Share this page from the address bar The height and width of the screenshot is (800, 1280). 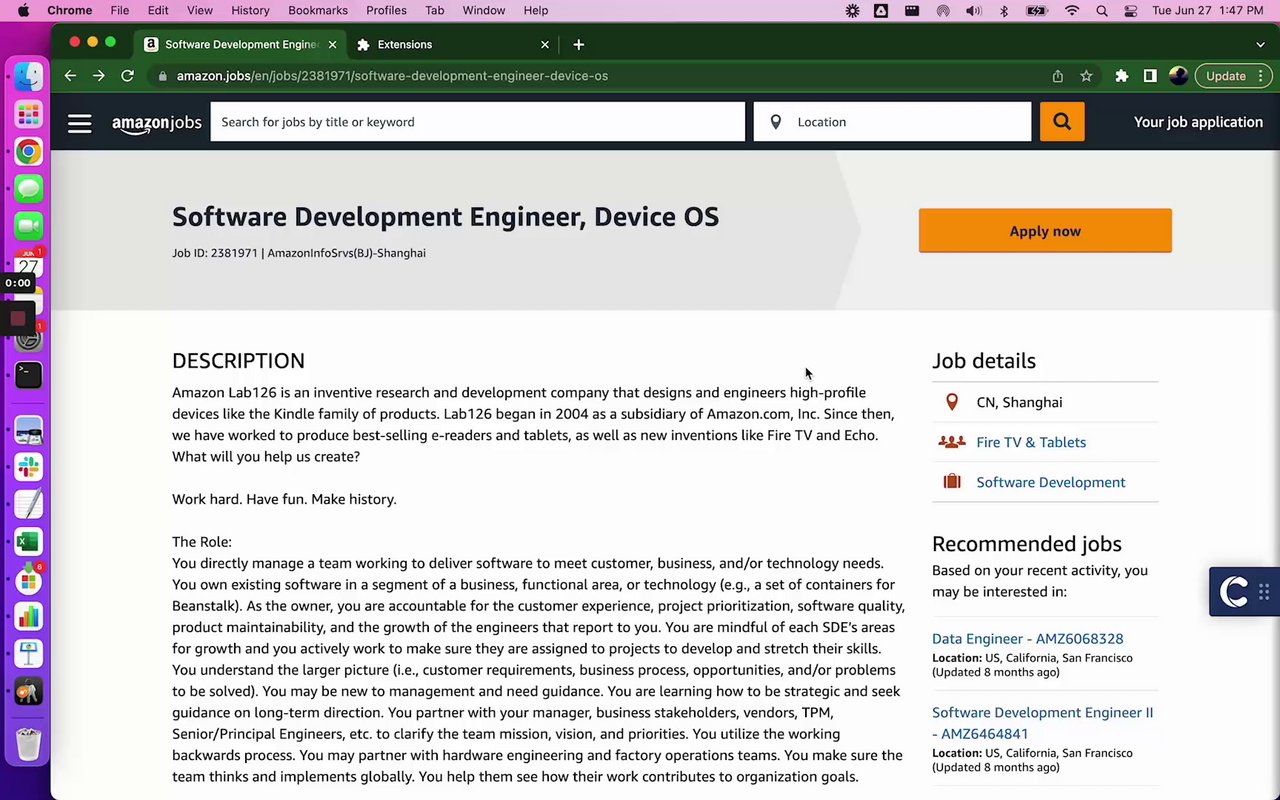point(1057,76)
